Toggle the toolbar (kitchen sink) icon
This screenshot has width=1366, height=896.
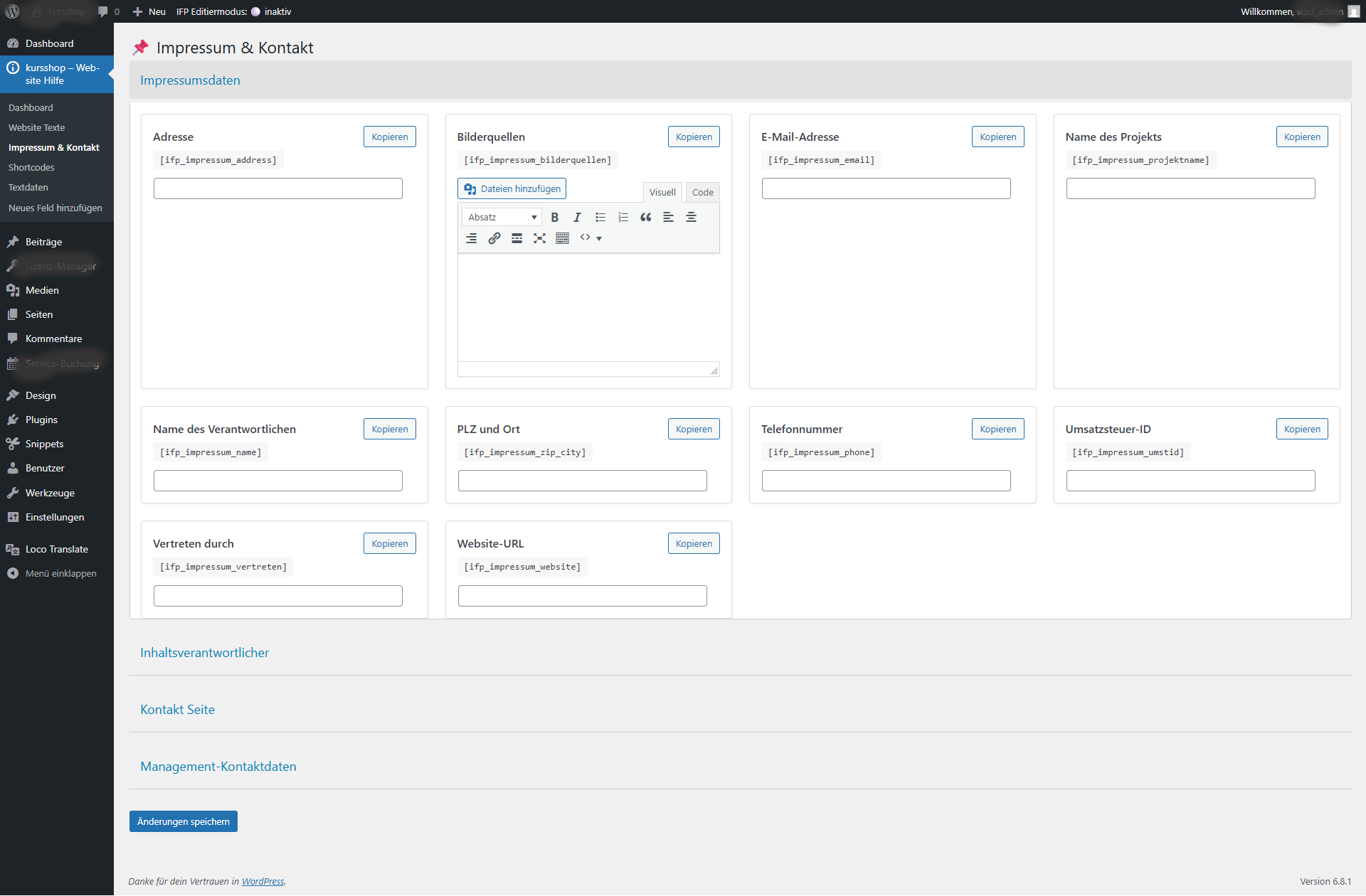click(562, 238)
